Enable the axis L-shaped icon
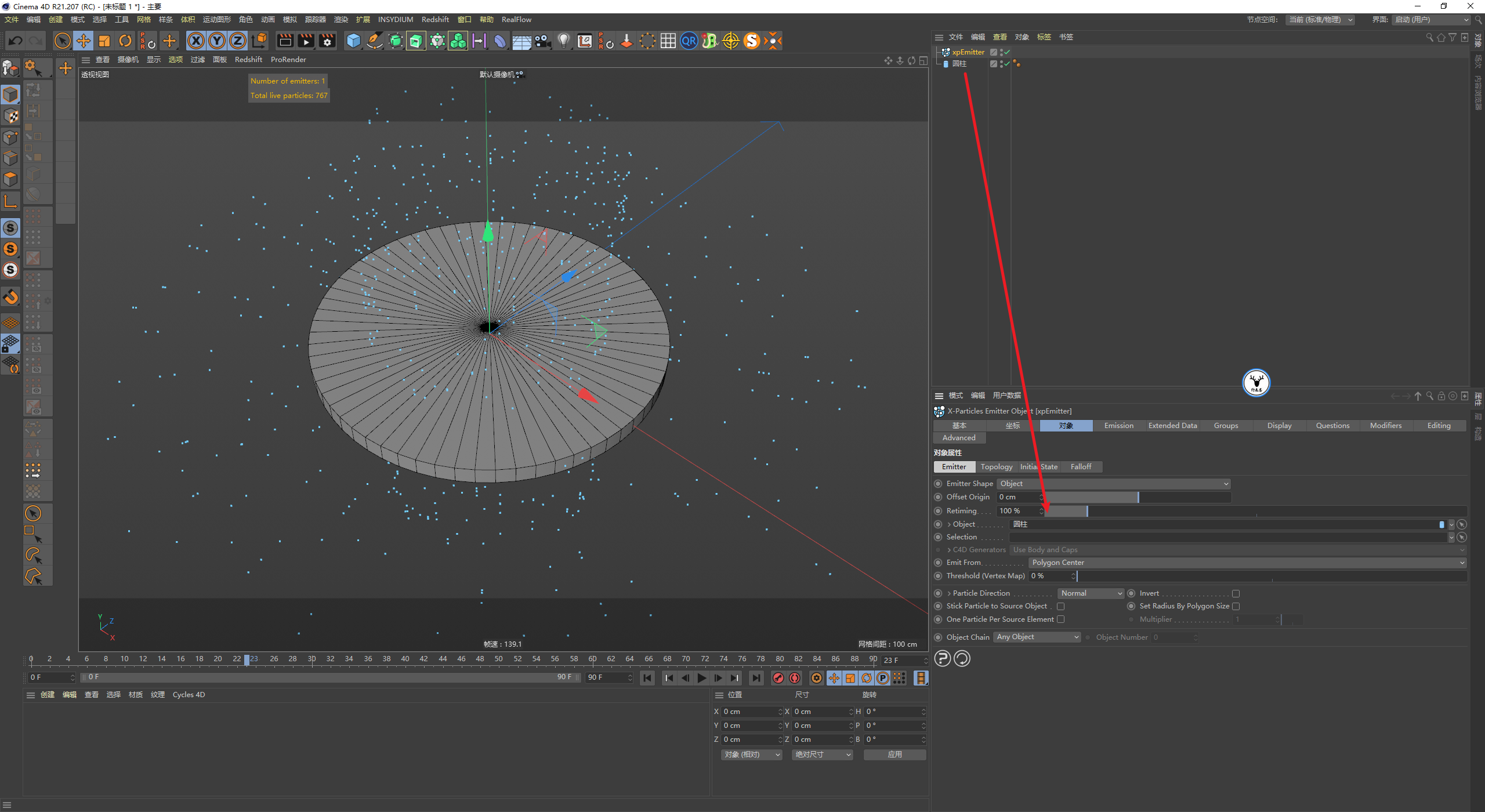This screenshot has width=1485, height=812. pos(10,201)
